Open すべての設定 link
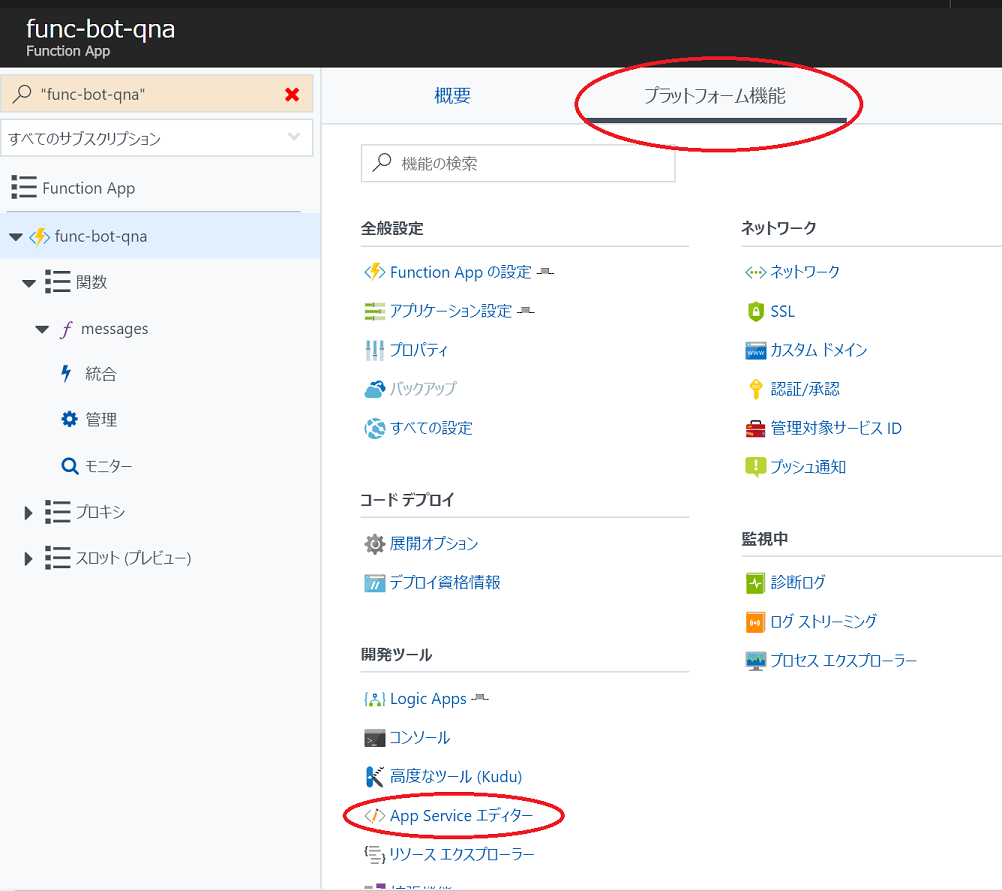This screenshot has height=891, width=1002. tap(431, 428)
